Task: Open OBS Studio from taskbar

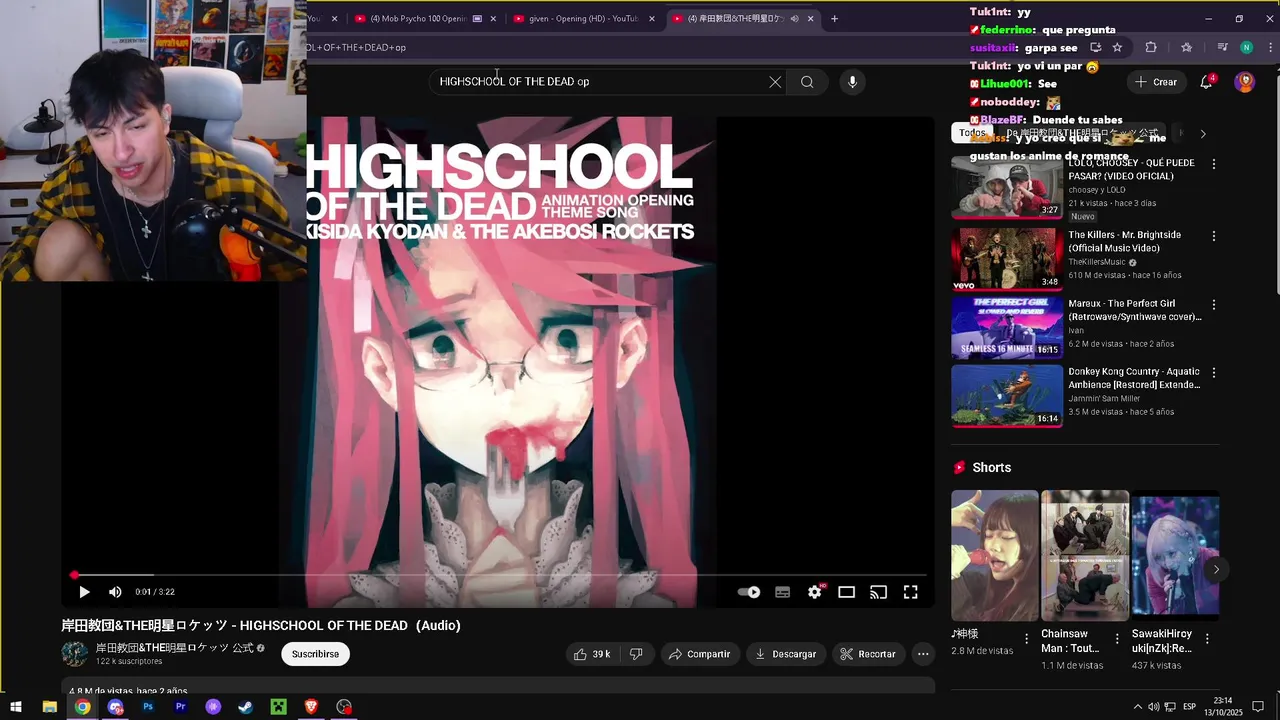Action: pos(344,707)
